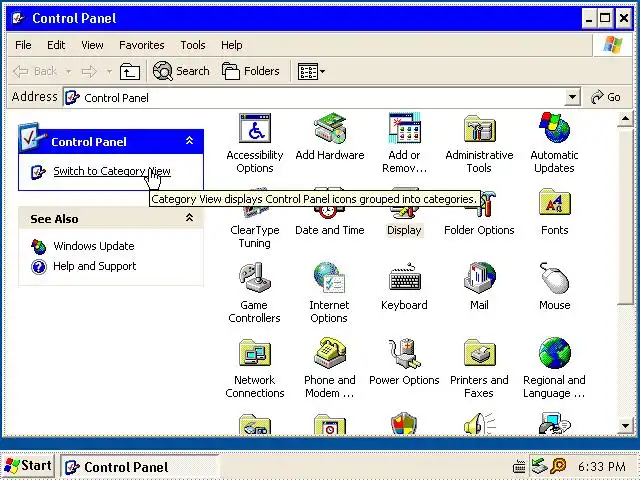The width and height of the screenshot is (640, 480).
Task: Click the vertical scrollbar thumb
Action: point(625,216)
